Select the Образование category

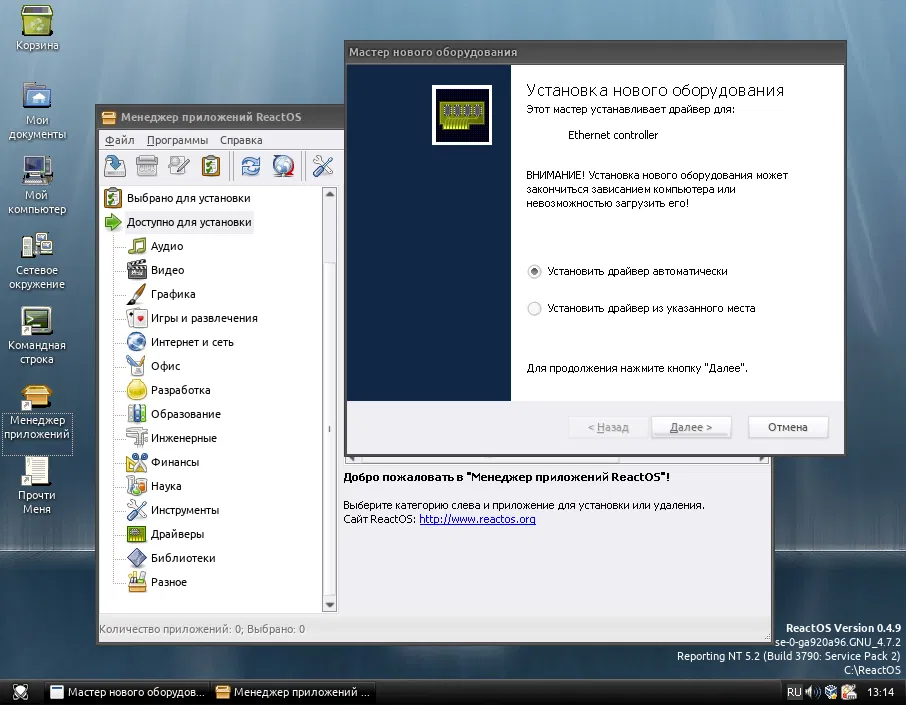coord(185,414)
